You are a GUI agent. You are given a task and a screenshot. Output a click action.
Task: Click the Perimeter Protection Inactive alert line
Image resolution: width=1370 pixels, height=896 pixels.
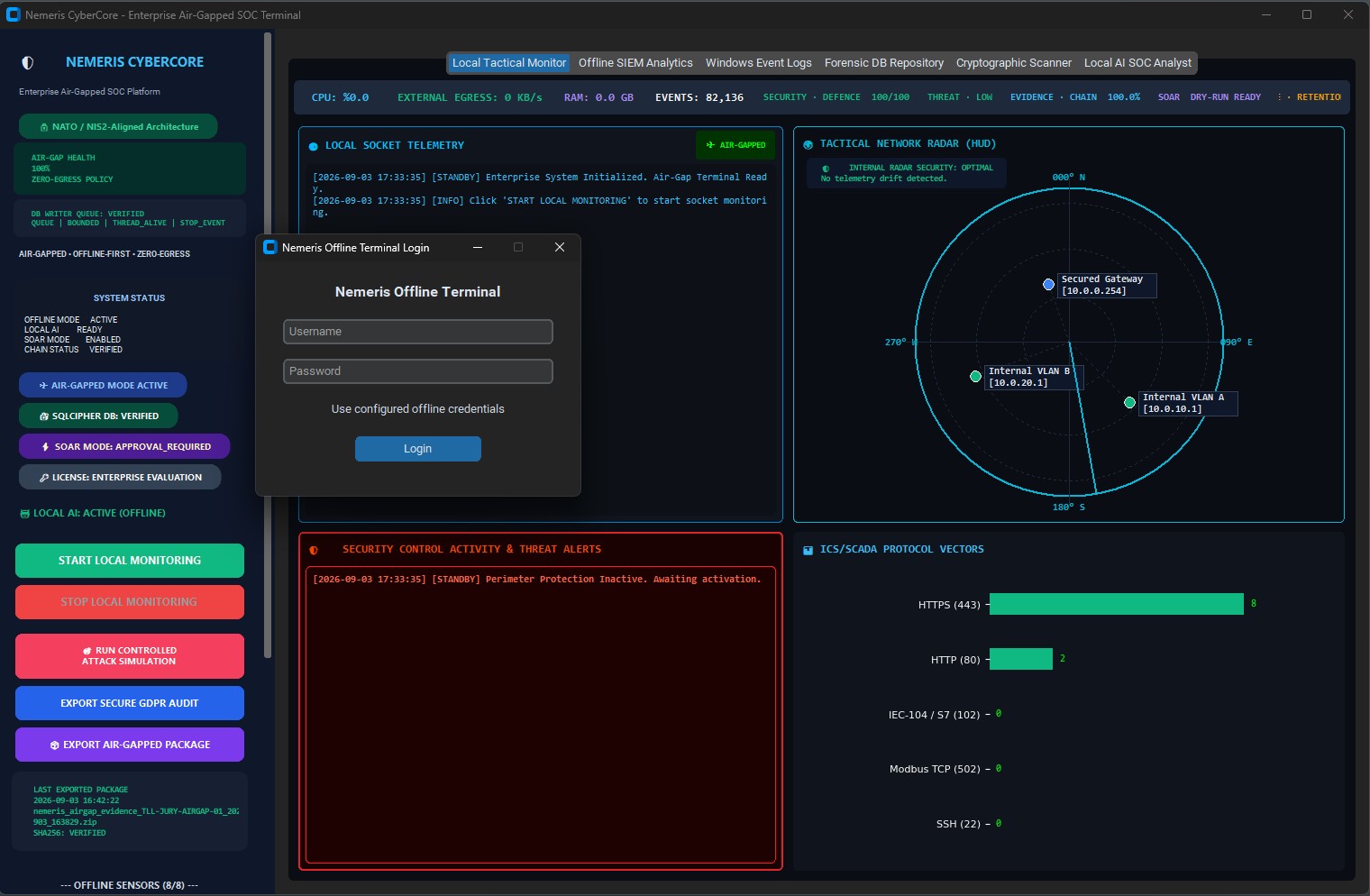537,580
